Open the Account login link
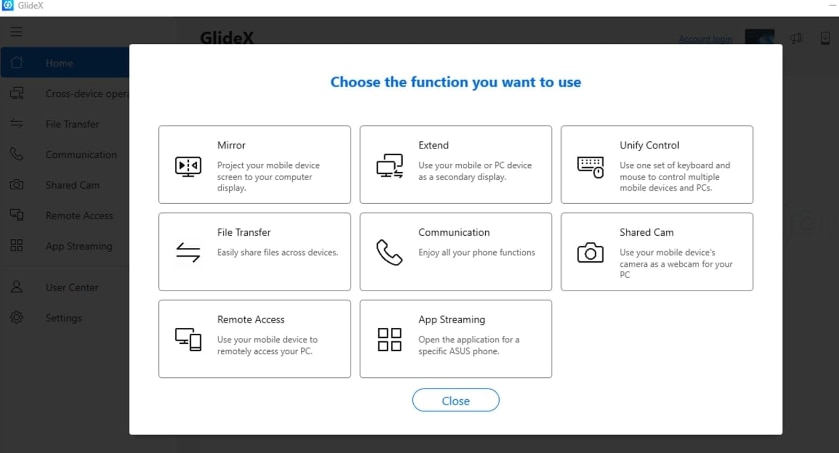This screenshot has width=839, height=453. [x=705, y=39]
